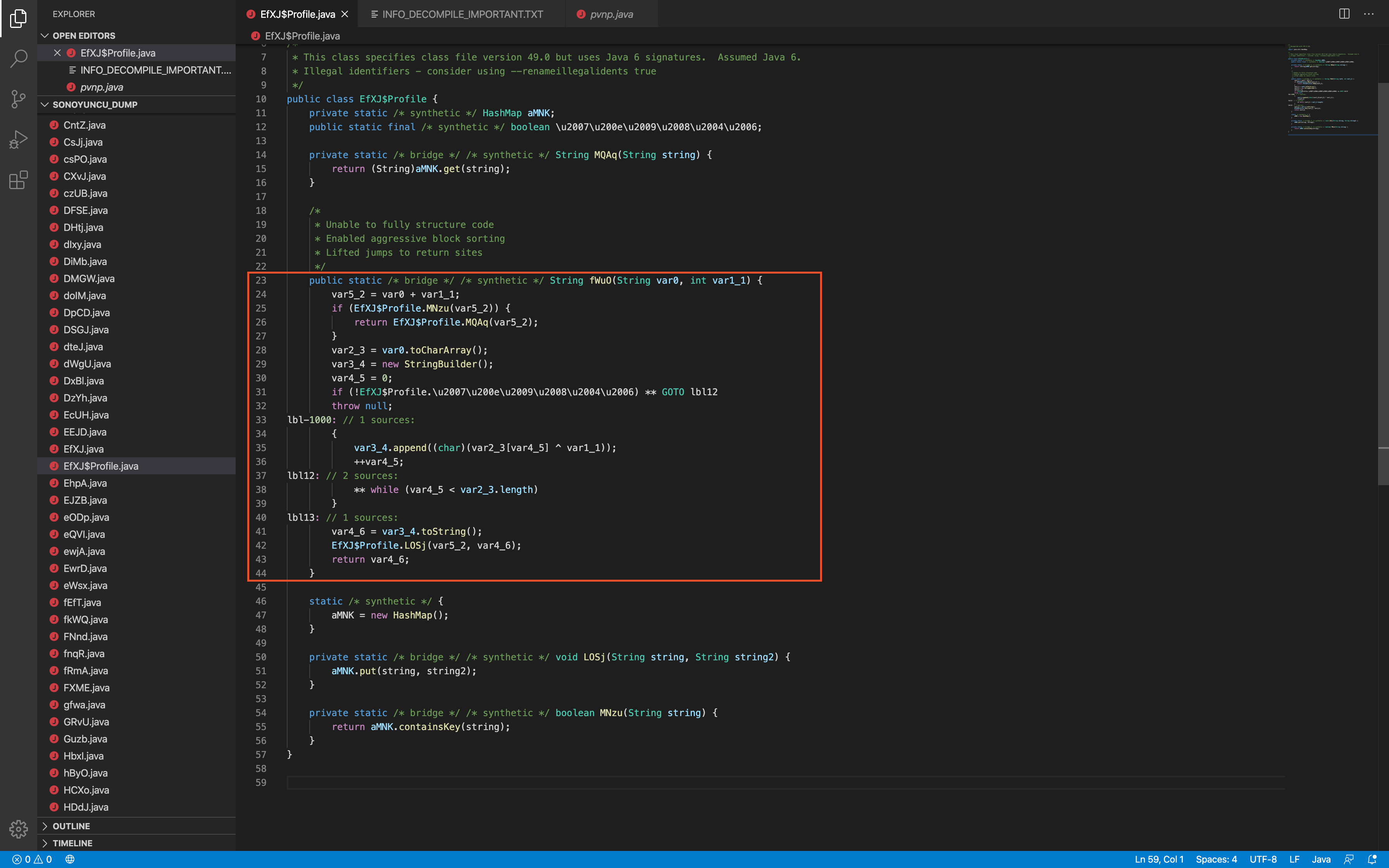This screenshot has height=868, width=1389.
Task: Click the errors and warnings status indicator
Action: 33,859
